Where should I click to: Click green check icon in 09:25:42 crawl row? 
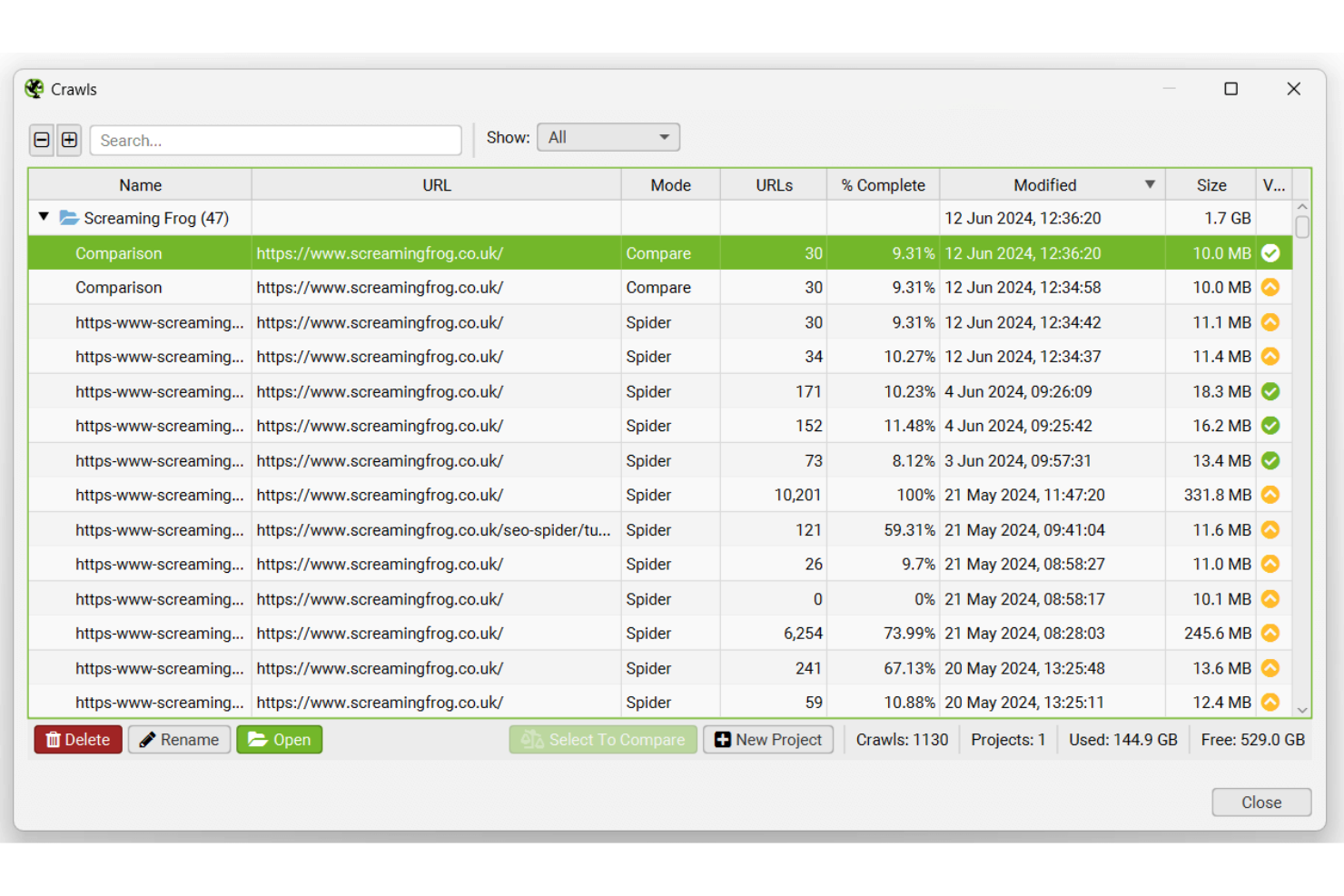(x=1270, y=426)
